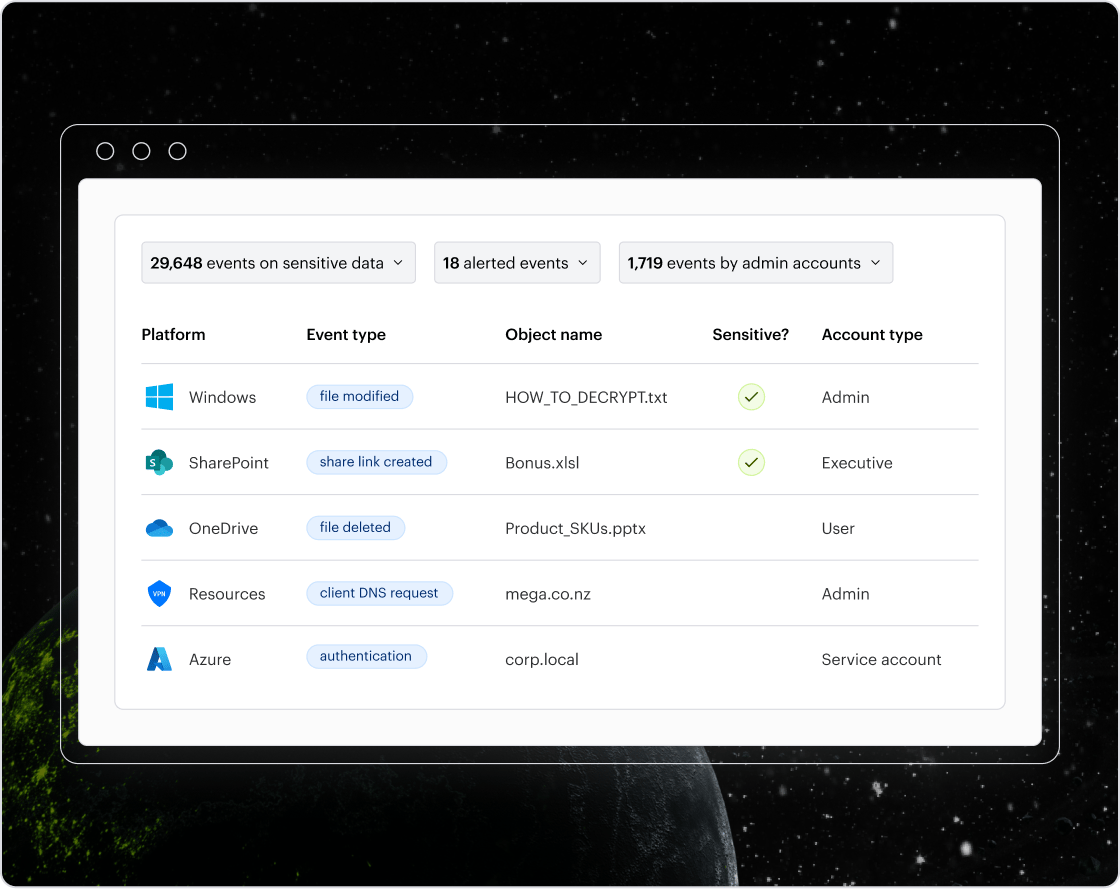Click the Windows platform icon
Viewport: 1120px width, 889px height.
(x=159, y=397)
